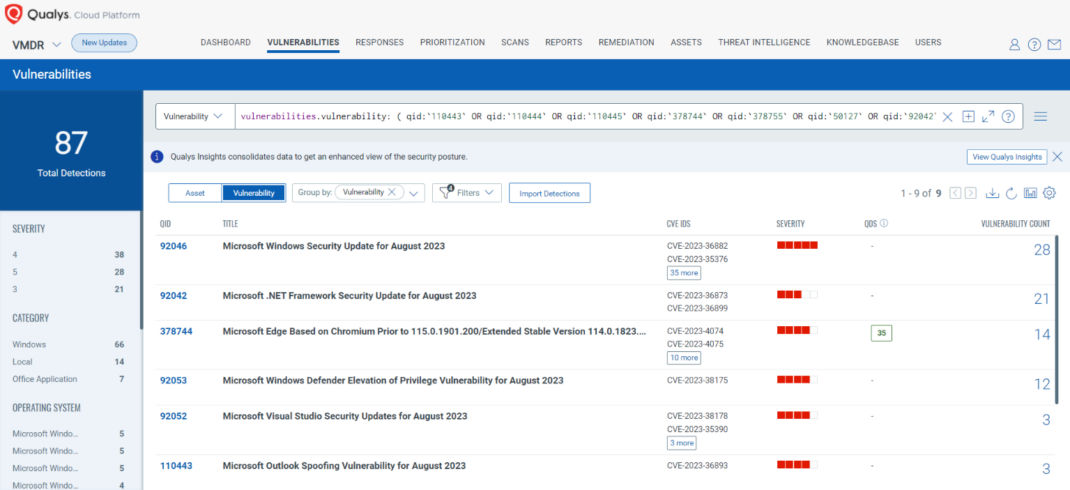The height and width of the screenshot is (490, 1070).
Task: Open the Responses tab
Action: click(379, 42)
